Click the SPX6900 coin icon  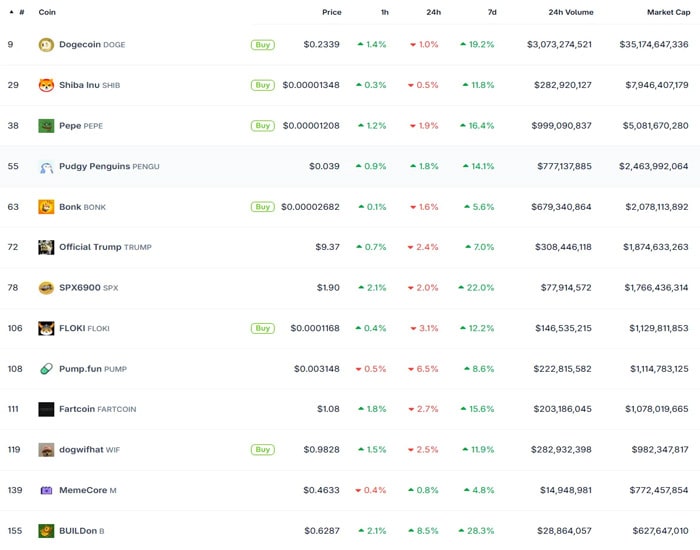point(46,288)
